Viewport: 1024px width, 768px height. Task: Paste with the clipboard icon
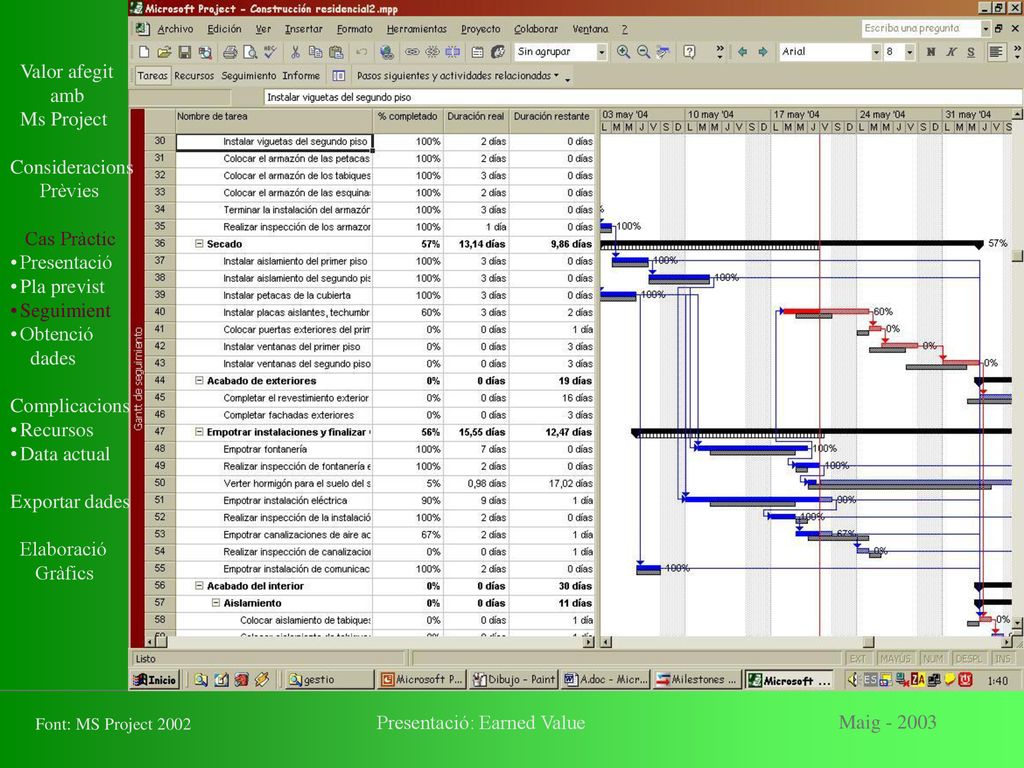[x=336, y=52]
